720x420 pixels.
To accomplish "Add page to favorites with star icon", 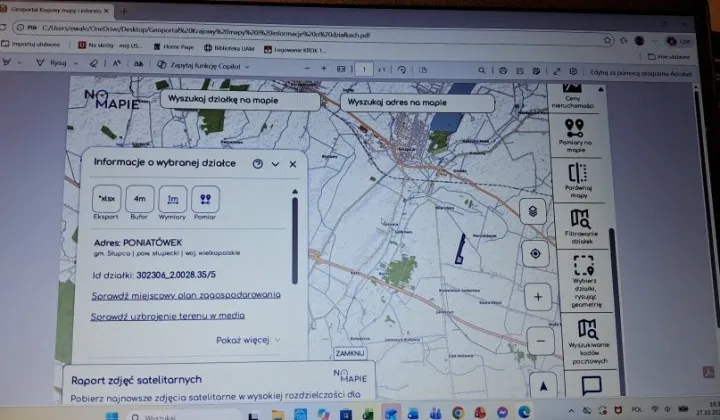I will (608, 40).
